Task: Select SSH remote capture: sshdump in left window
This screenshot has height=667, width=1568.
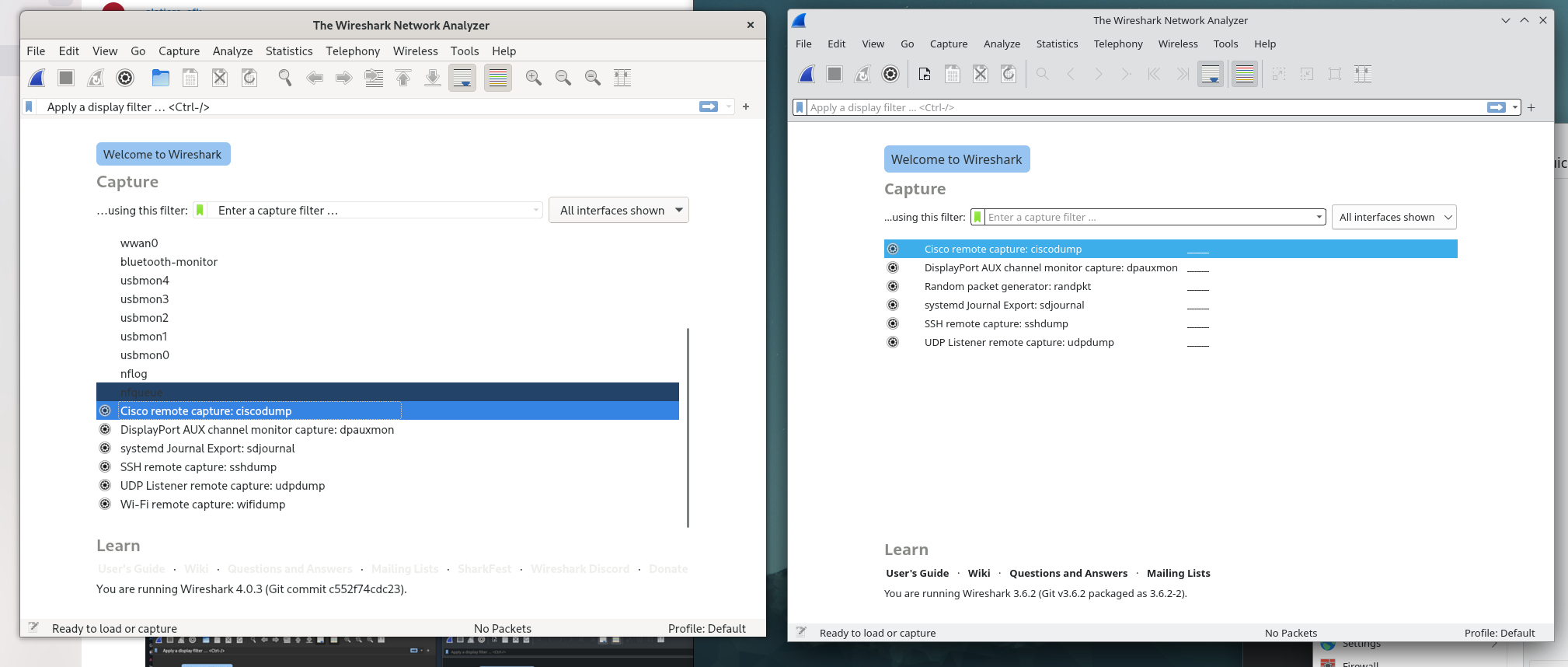Action: (x=388, y=467)
